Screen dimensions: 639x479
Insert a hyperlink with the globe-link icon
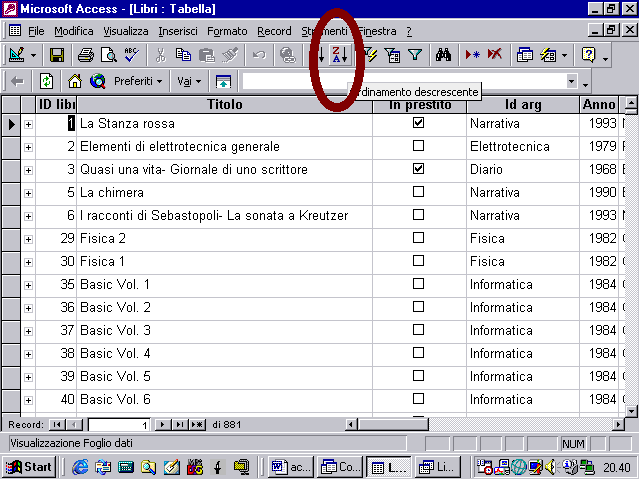click(x=288, y=55)
